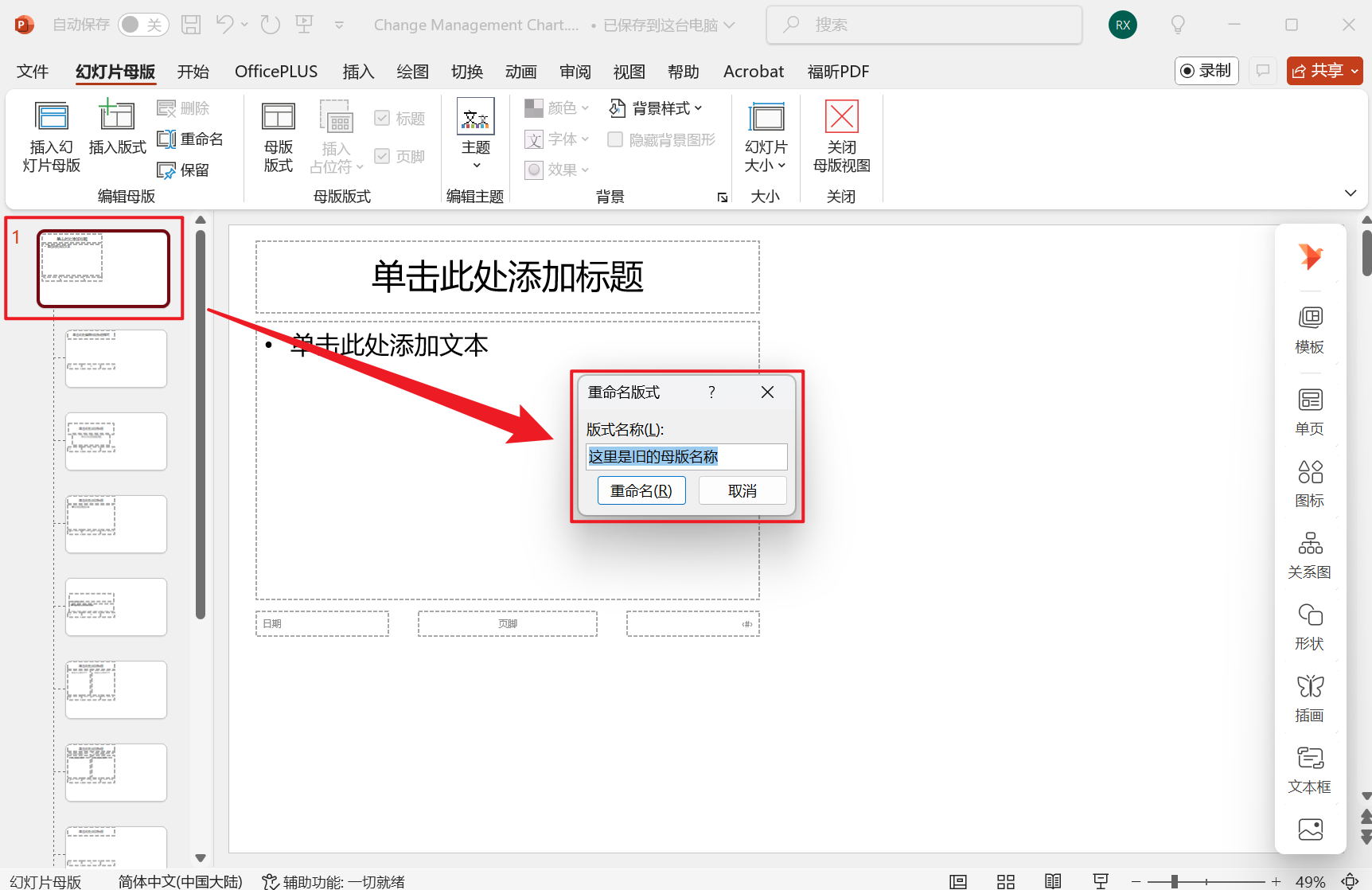Open the 背景样式 dropdown
The image size is (1372, 890).
(655, 107)
